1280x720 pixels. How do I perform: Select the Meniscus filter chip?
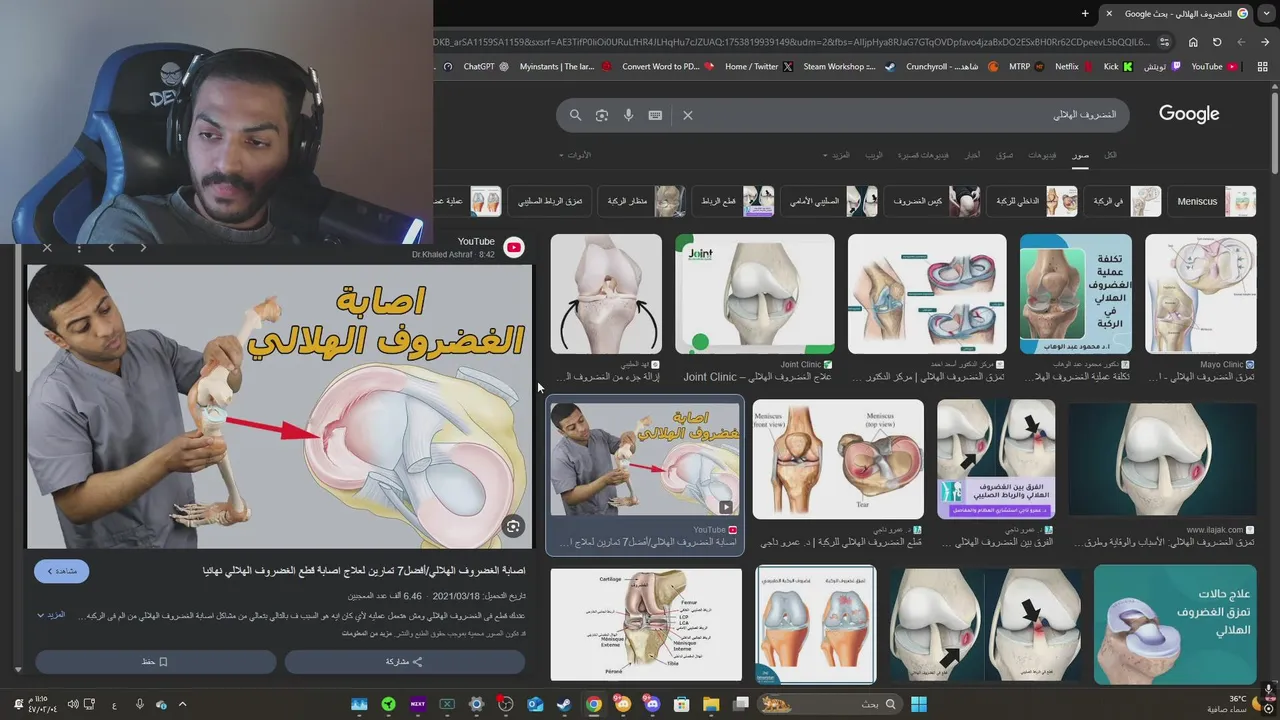point(1212,201)
